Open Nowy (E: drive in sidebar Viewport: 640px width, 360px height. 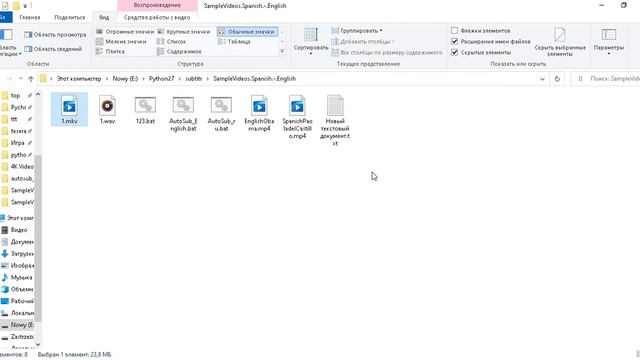point(18,325)
